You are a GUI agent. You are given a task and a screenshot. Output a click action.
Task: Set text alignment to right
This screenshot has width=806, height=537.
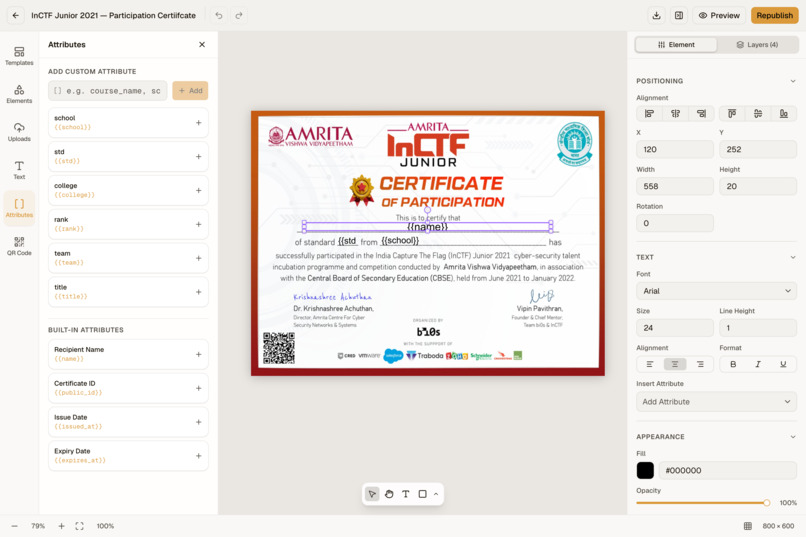(x=700, y=364)
